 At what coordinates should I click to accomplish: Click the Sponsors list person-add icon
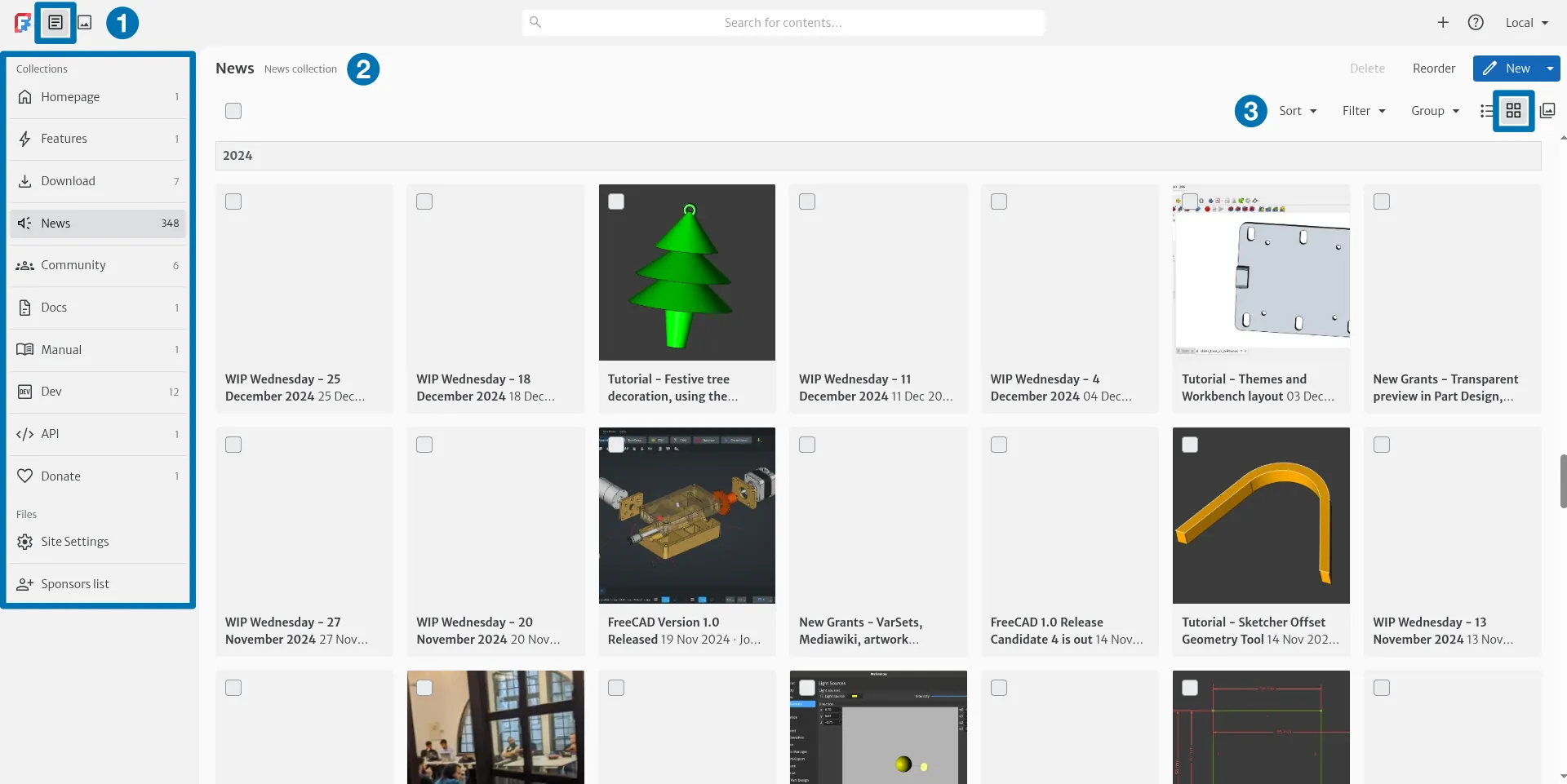click(25, 584)
